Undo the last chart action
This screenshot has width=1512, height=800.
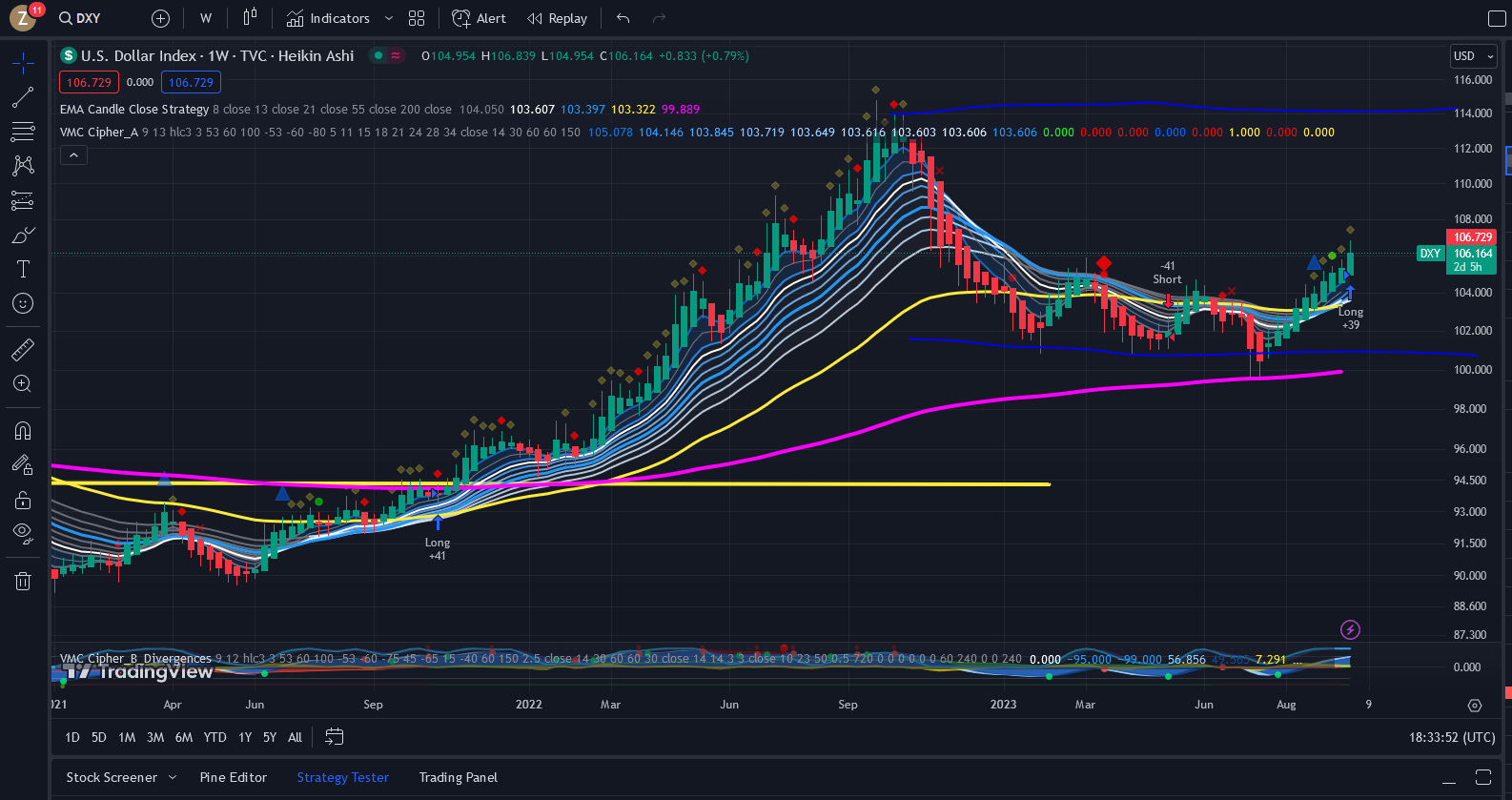click(623, 18)
